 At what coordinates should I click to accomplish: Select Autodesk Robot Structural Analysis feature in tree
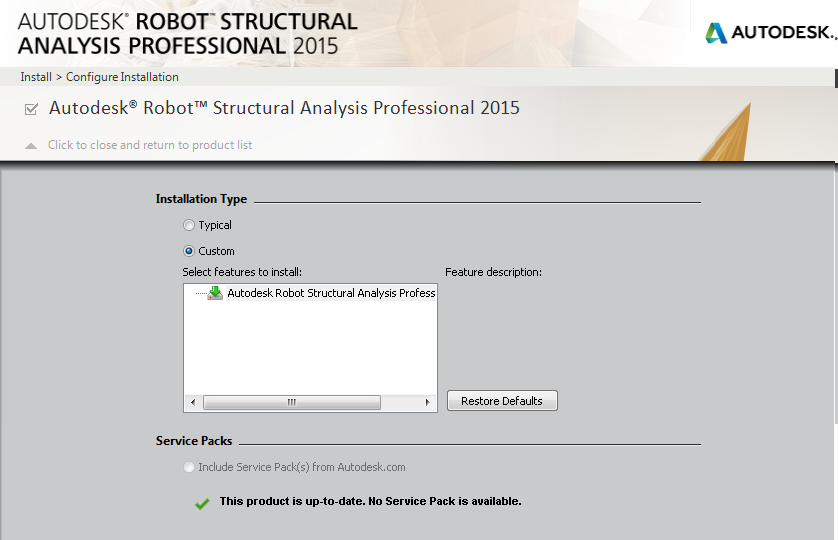(x=331, y=293)
